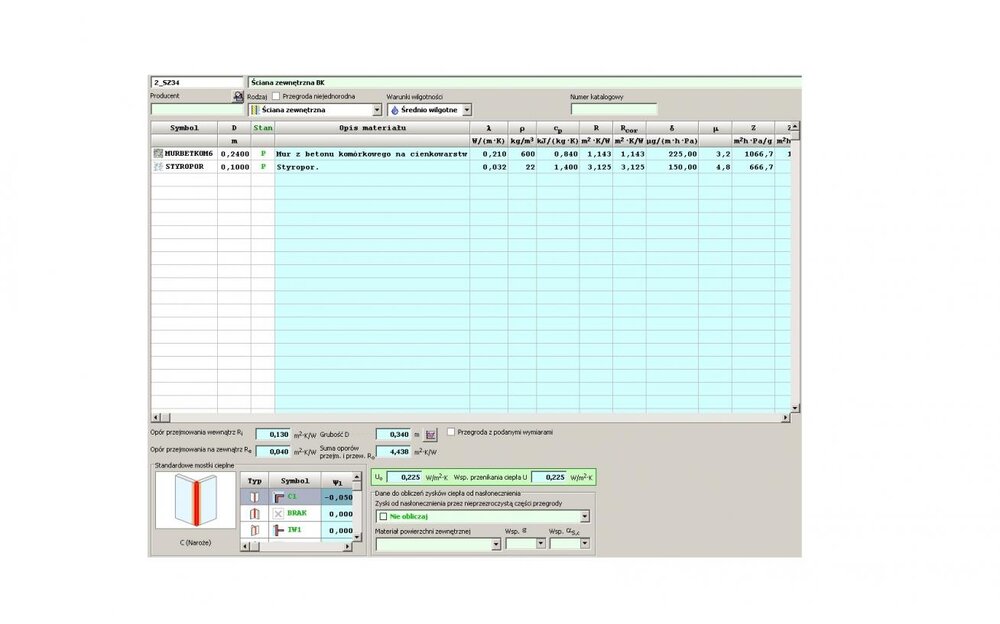
Task: Click the Opór przejmowania wewnątrz value field
Action: pyautogui.click(x=272, y=435)
